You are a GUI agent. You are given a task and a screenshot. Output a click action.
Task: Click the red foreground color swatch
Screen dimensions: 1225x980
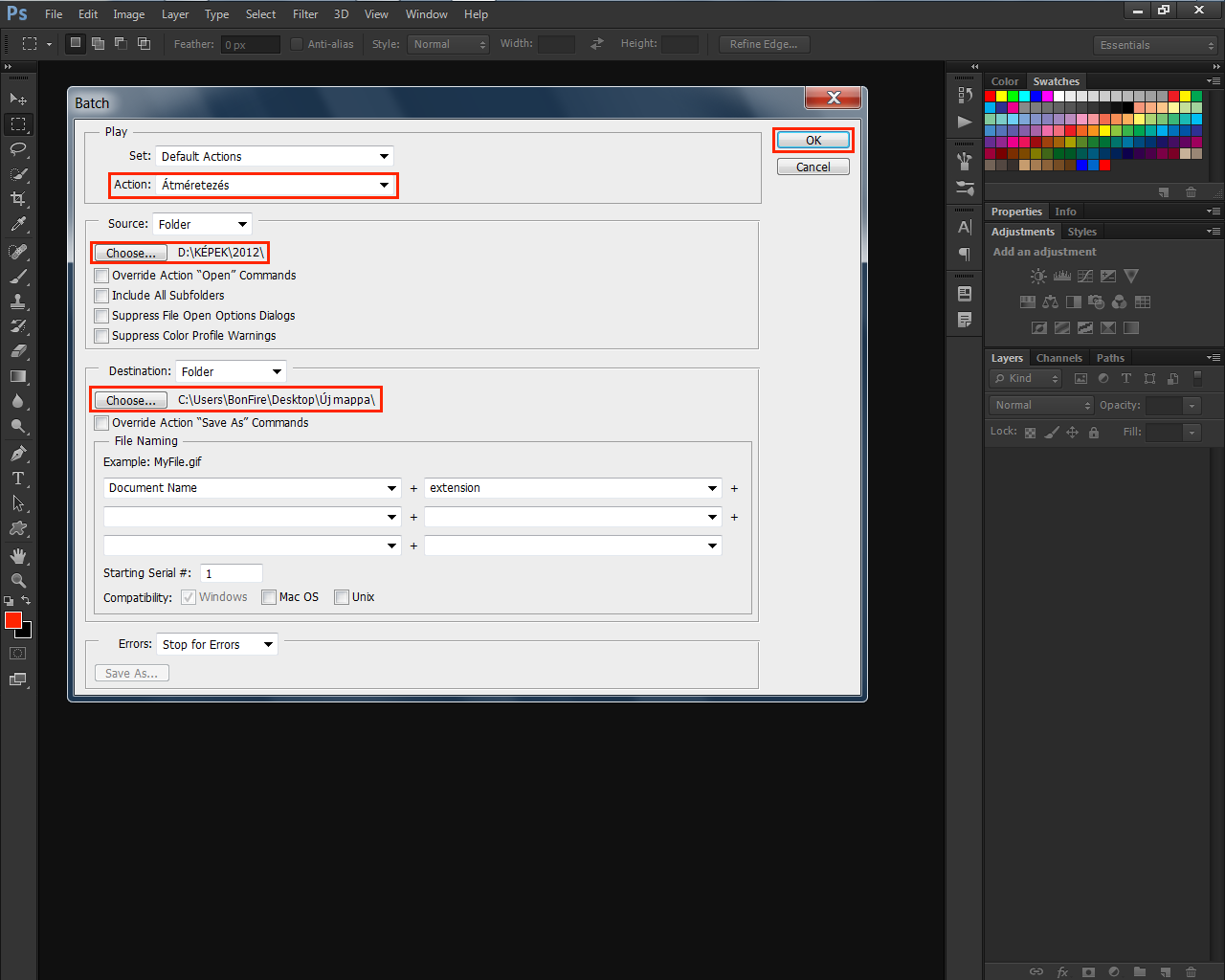tap(12, 620)
